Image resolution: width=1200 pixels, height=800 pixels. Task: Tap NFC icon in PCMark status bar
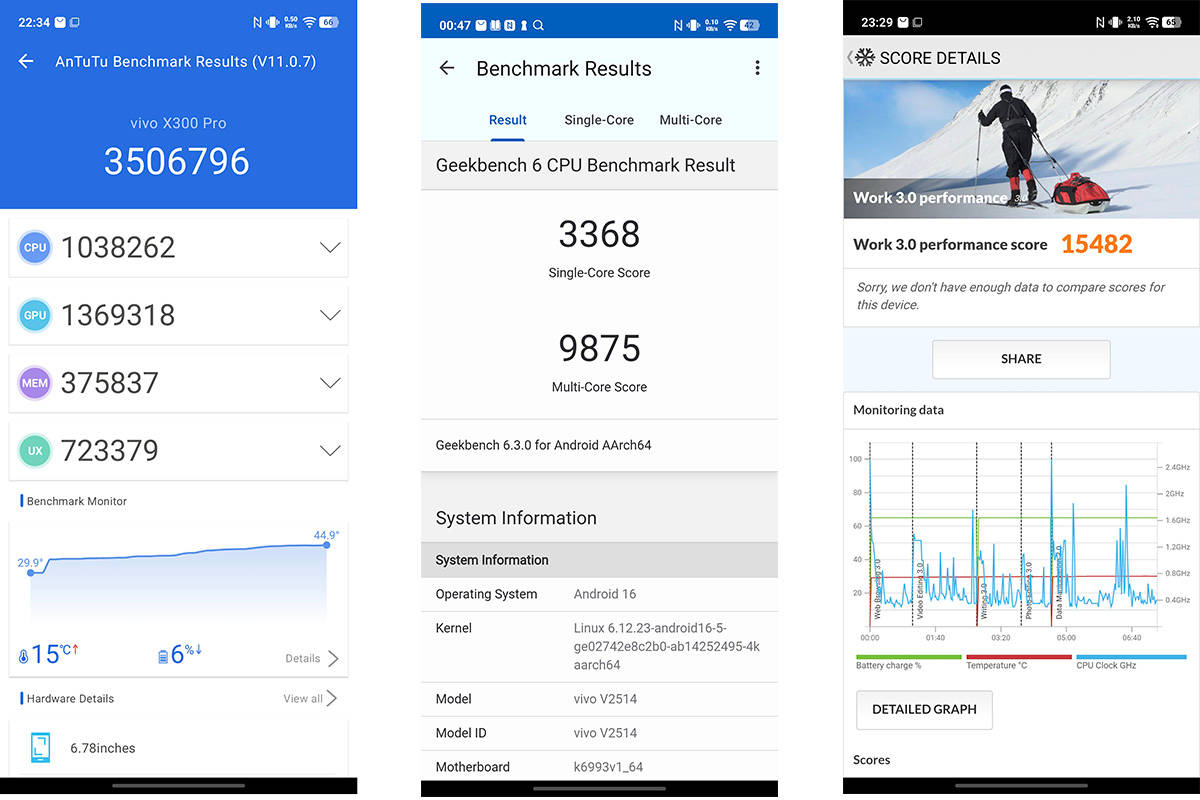pyautogui.click(x=1098, y=21)
